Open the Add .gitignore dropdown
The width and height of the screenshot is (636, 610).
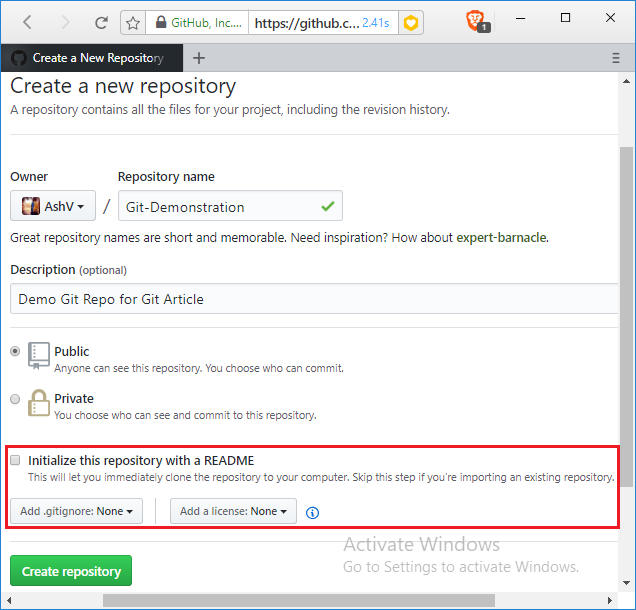(76, 511)
